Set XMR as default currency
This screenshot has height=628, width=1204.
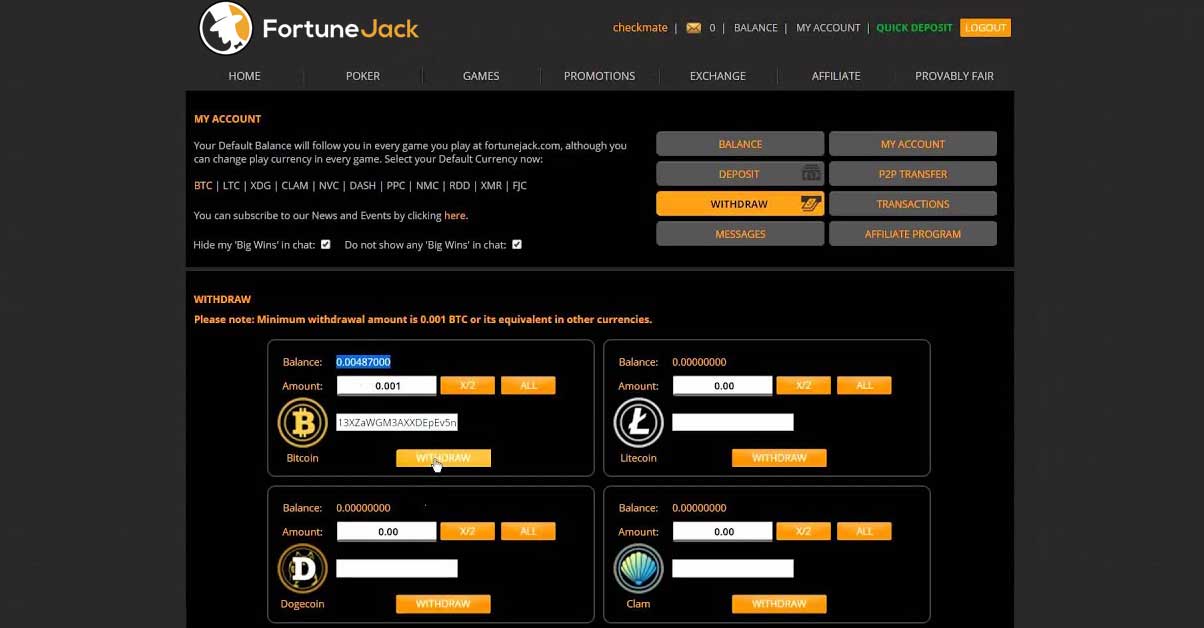click(492, 186)
